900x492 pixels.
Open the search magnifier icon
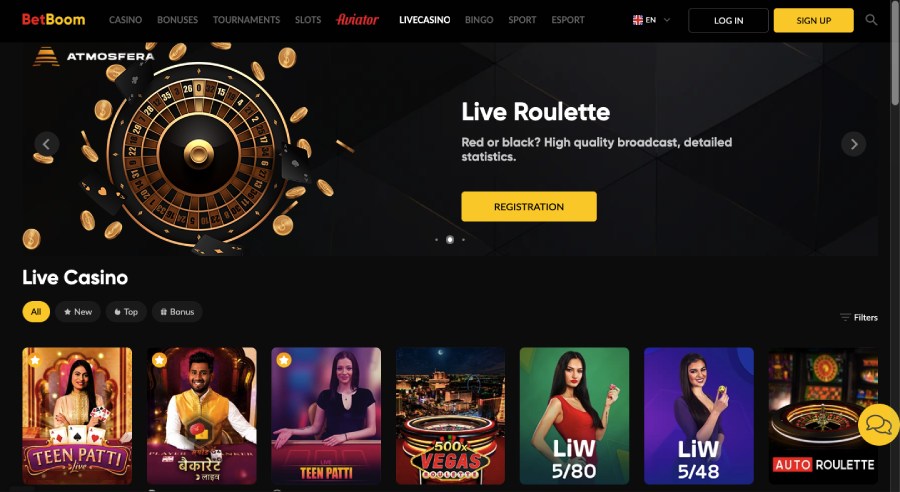pos(871,20)
